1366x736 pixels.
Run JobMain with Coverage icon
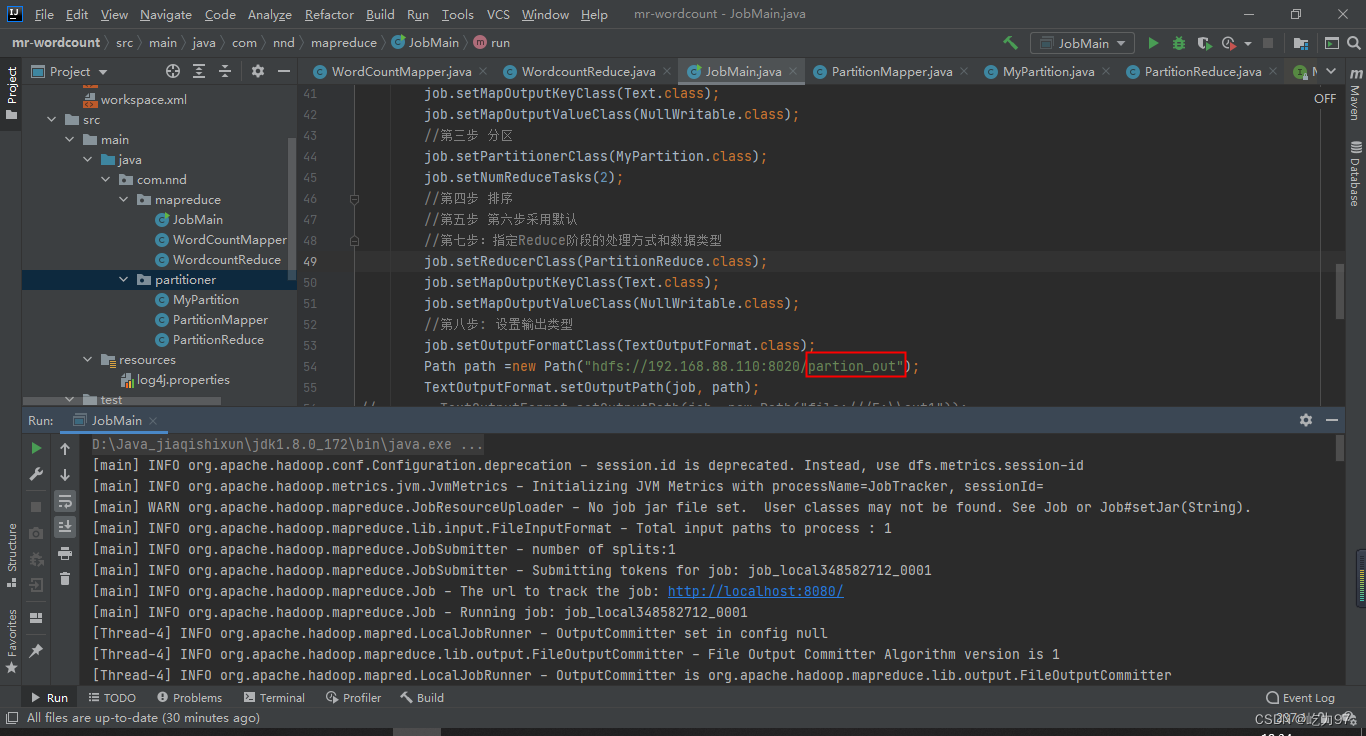coord(1204,43)
